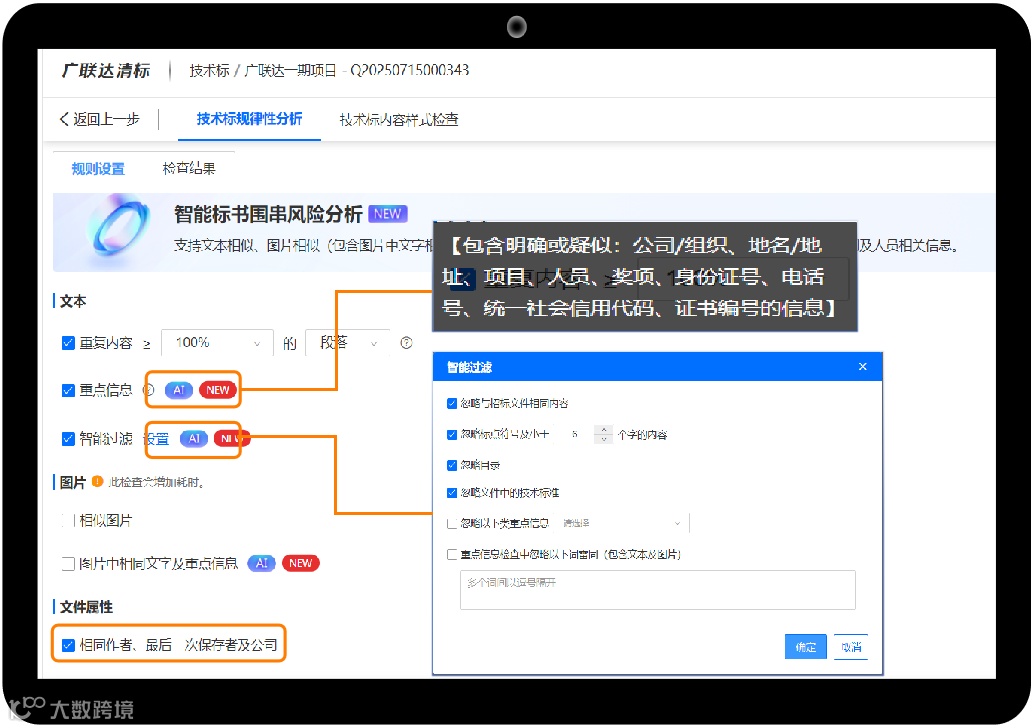Click AI badge beside 图片中相同文字及重点信息
Screen dimensions: 1034x728
click(x=262, y=563)
